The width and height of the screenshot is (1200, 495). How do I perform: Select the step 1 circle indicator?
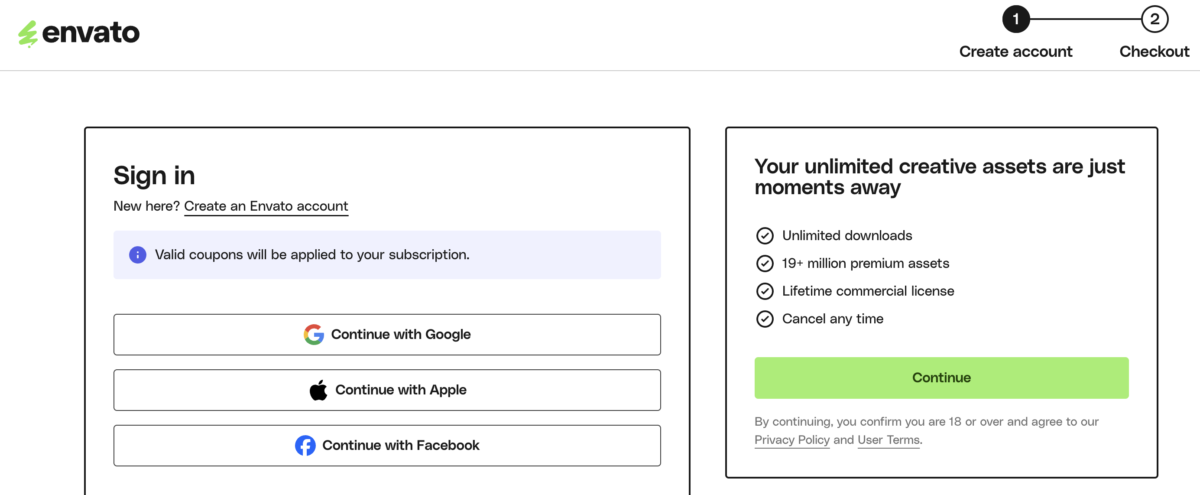1015,19
